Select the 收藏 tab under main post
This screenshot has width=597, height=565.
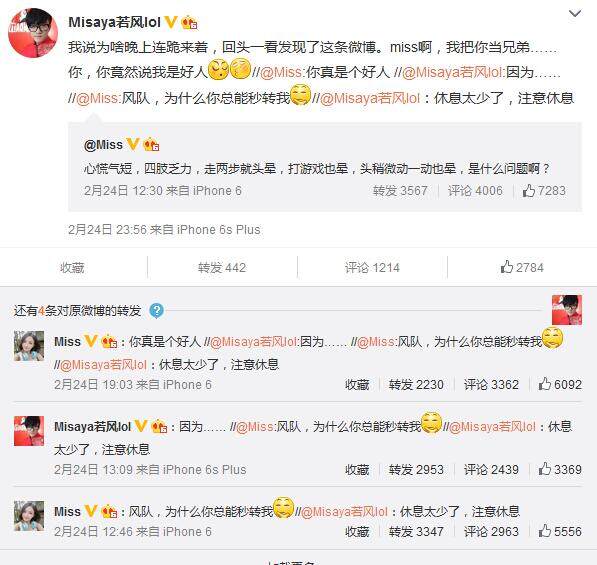pos(72,268)
